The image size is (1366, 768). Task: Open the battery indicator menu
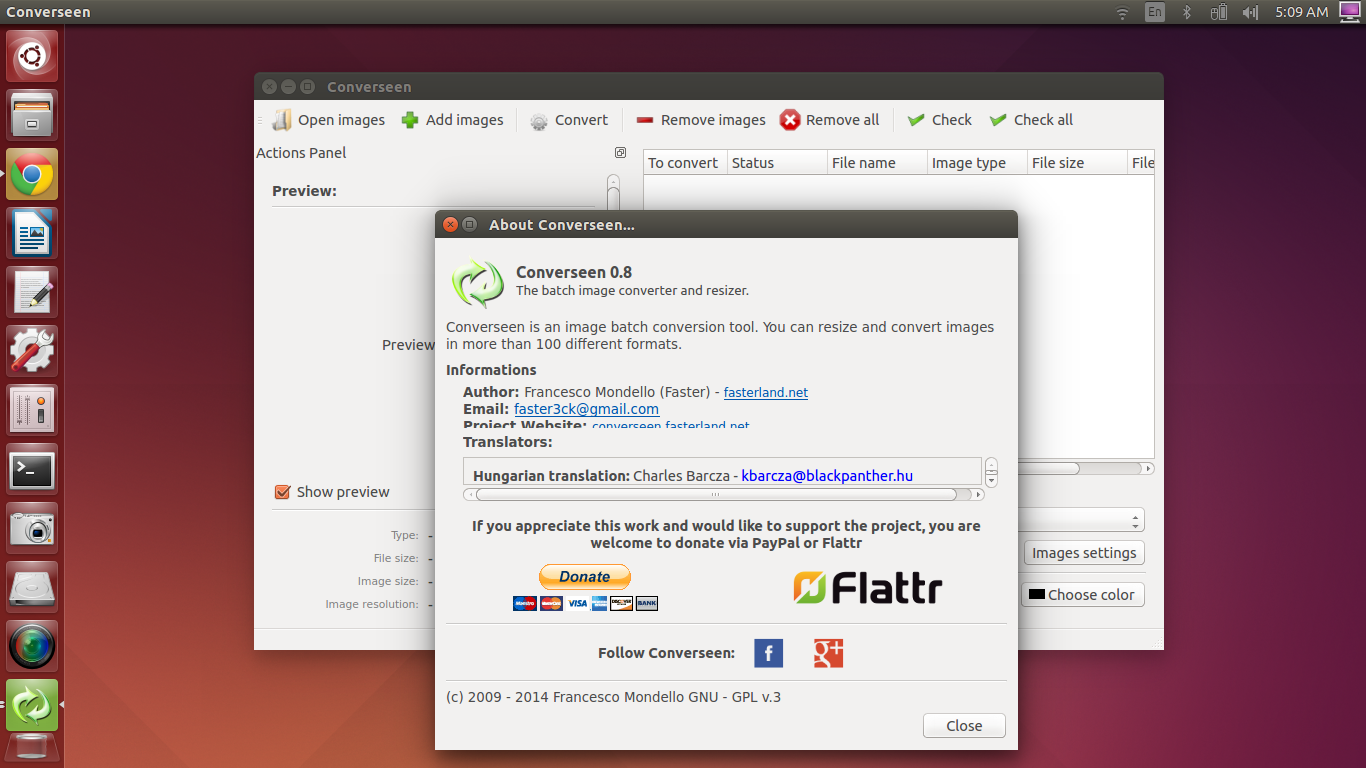coord(1218,12)
